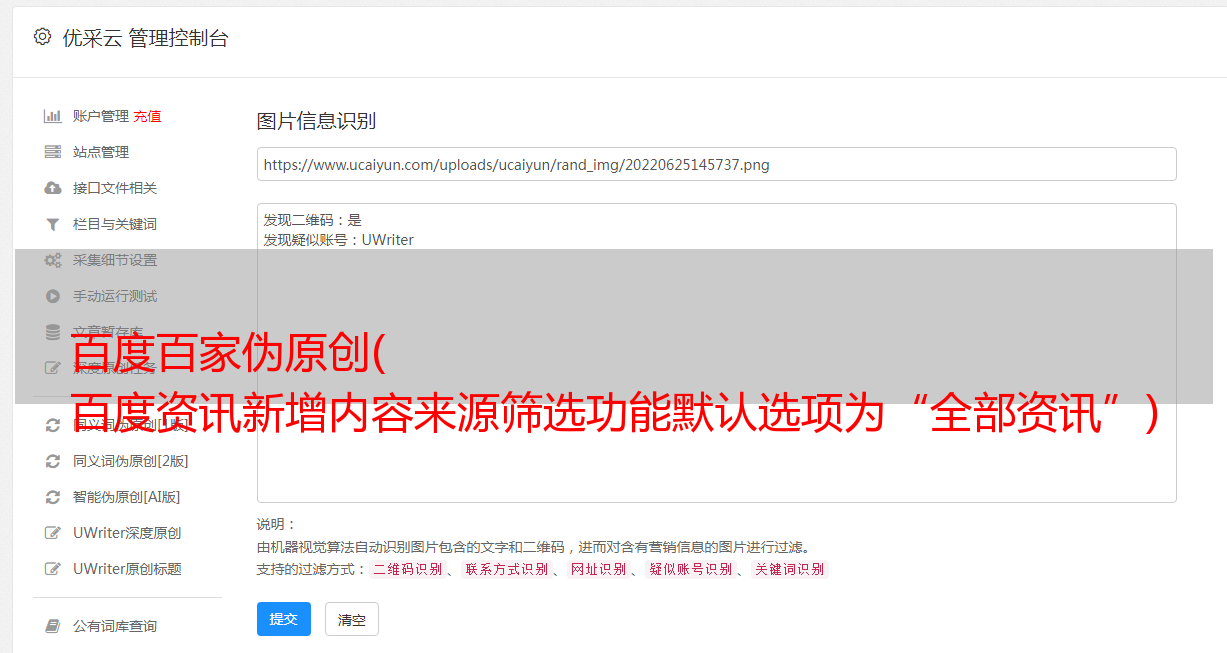Click the 发现疑似账号：UWriter result line
The width and height of the screenshot is (1227, 653).
(338, 240)
